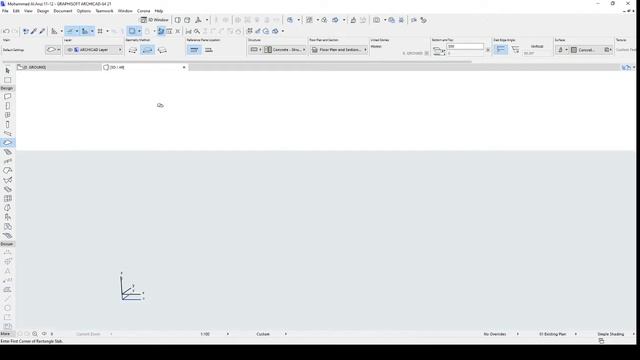This screenshot has height=360, width=640.
Task: Select the Beam tool
Action: pyautogui.click(x=7, y=133)
